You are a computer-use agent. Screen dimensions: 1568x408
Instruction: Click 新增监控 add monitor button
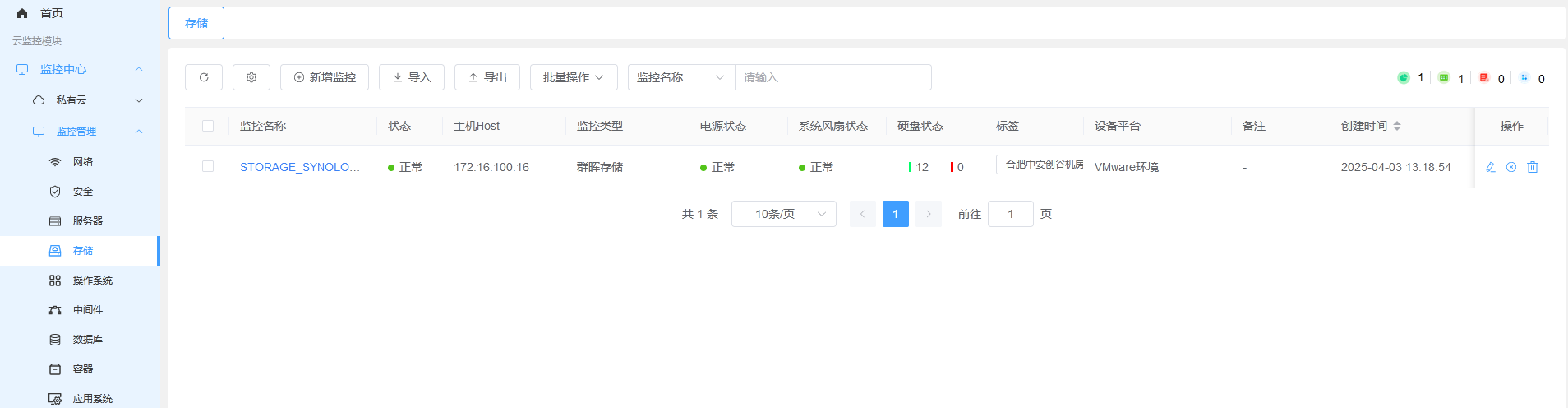tap(325, 77)
